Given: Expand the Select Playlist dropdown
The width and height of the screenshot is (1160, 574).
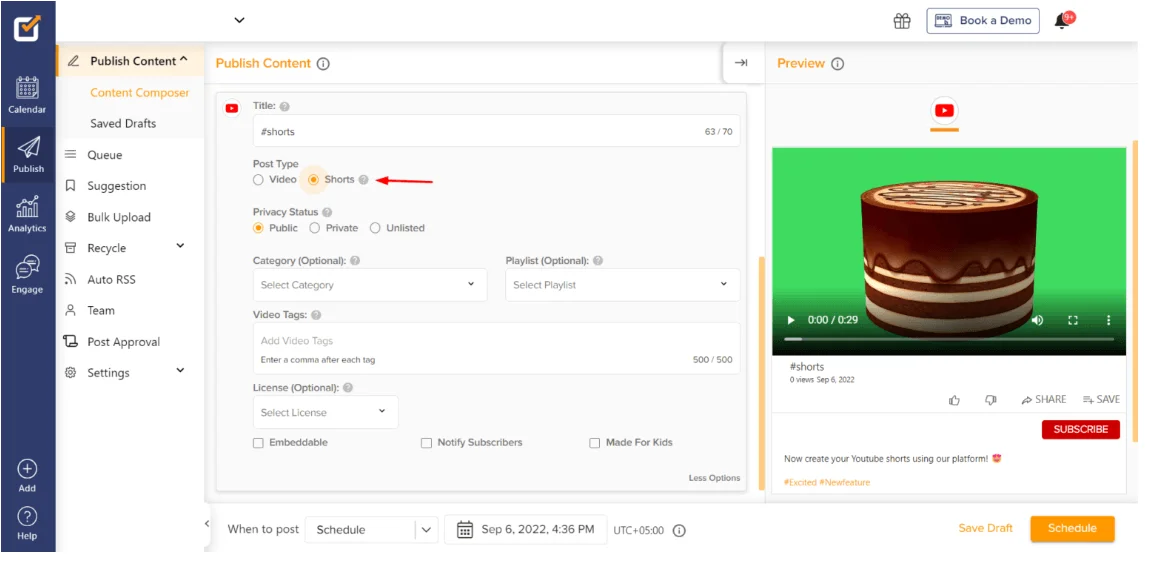Looking at the screenshot, I should (x=622, y=285).
